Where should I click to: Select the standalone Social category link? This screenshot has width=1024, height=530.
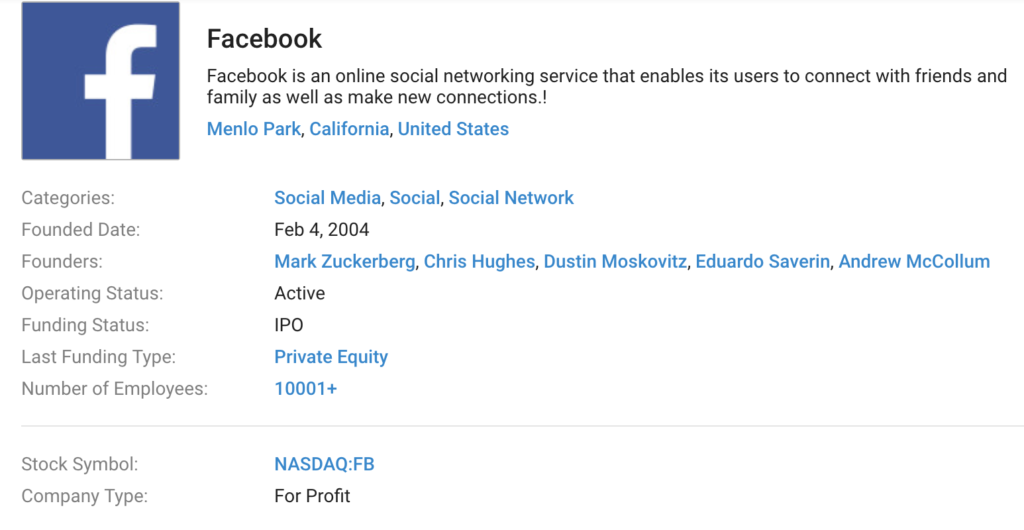[x=415, y=198]
